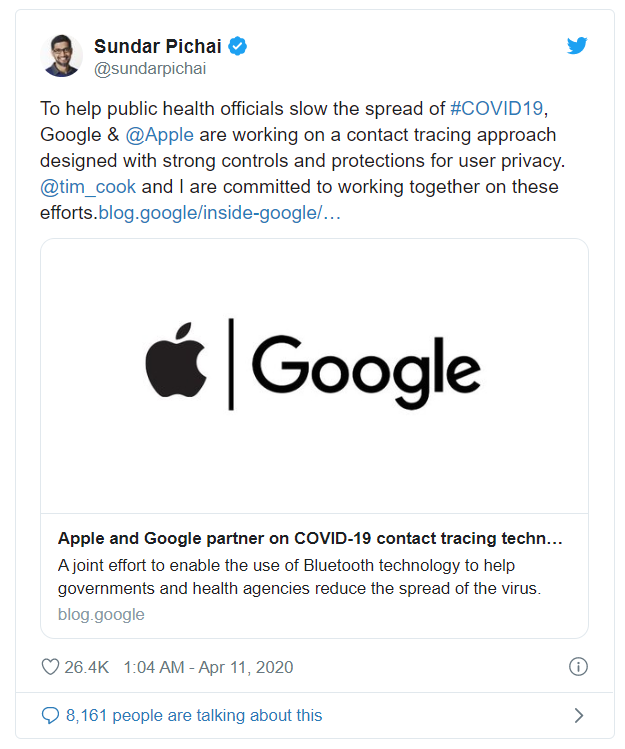Screen dimensions: 625x749
Task: Click the 26.4K likes count
Action: (x=87, y=667)
